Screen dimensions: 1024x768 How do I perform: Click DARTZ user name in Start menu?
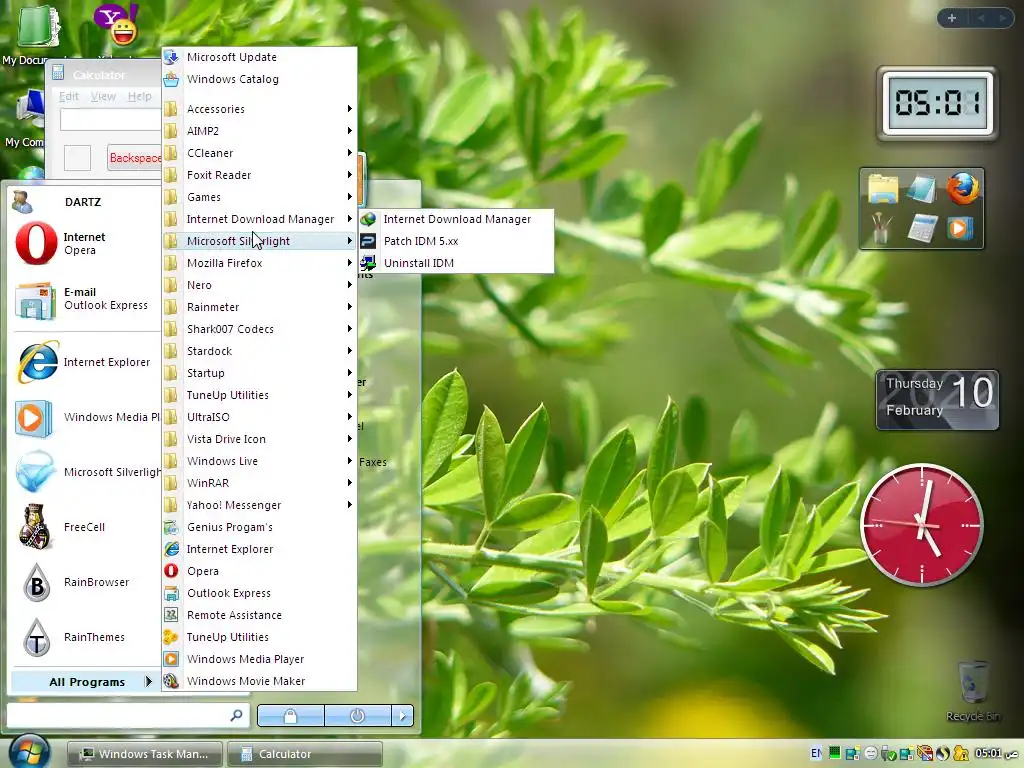83,202
